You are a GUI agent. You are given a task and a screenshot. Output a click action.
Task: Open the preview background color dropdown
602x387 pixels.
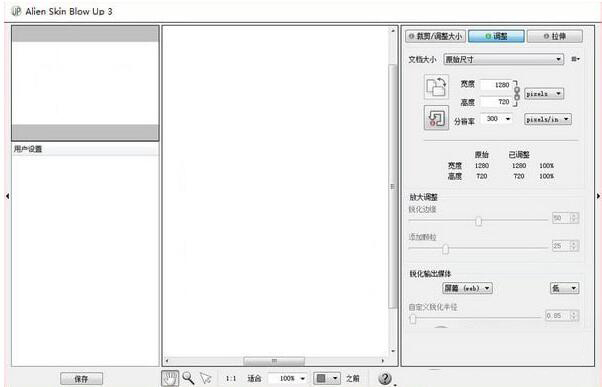[x=327, y=379]
